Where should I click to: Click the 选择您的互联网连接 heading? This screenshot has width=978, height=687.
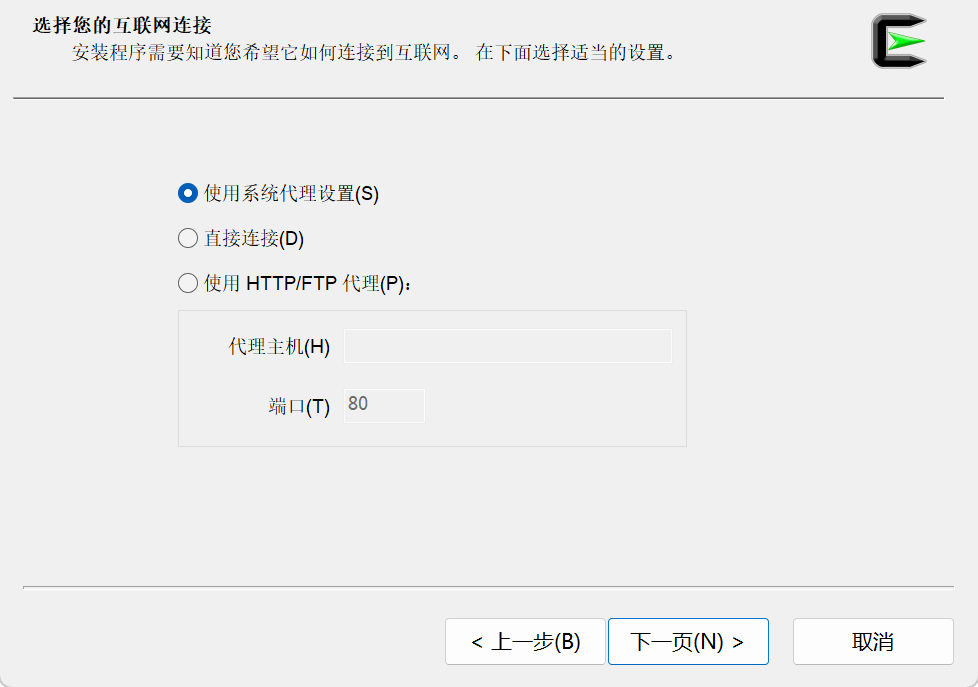(122, 26)
